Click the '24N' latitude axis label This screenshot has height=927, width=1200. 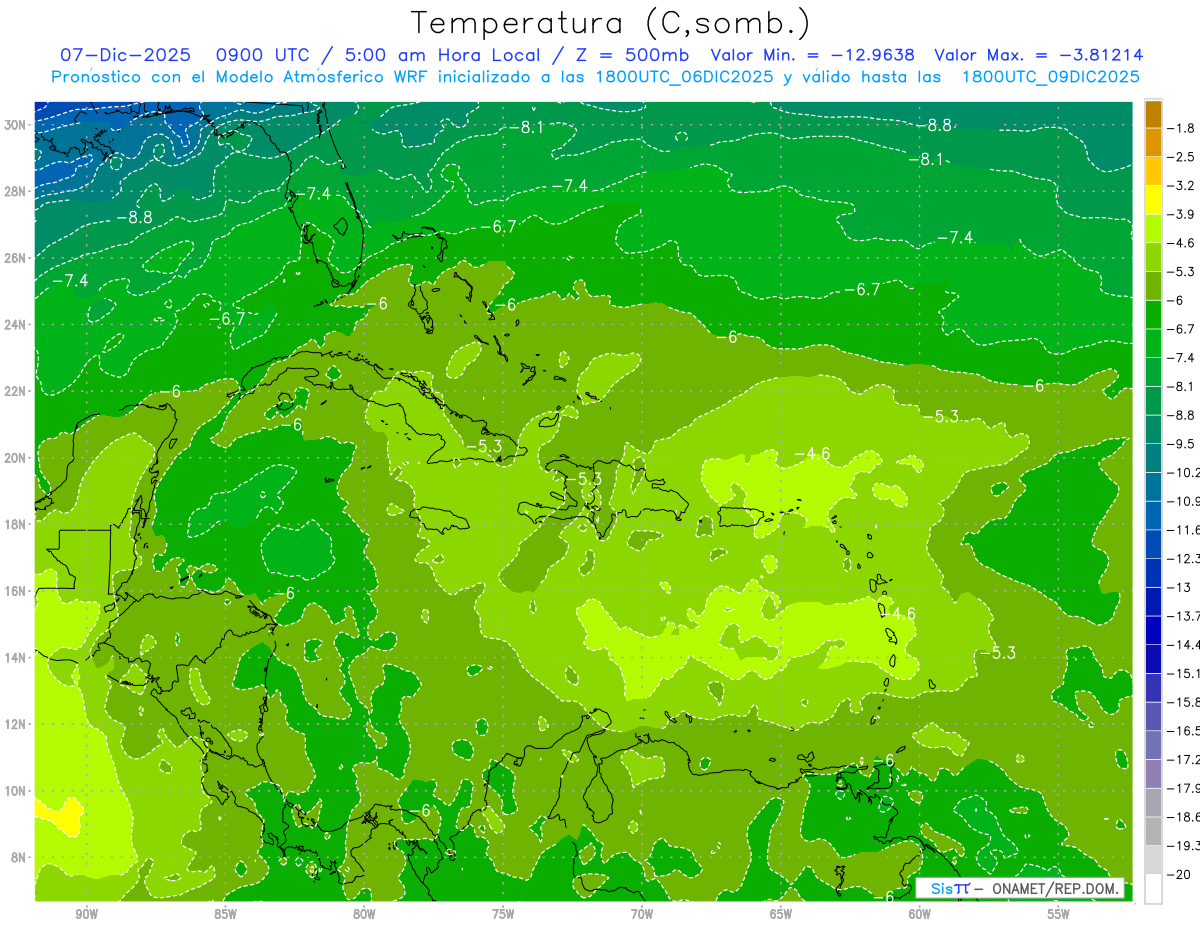(x=17, y=325)
